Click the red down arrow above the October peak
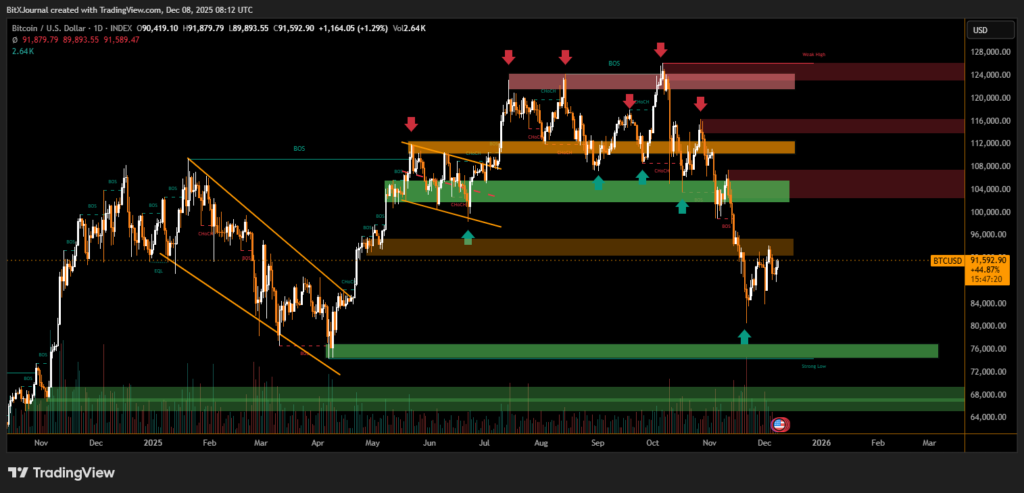This screenshot has width=1024, height=493. tap(661, 49)
